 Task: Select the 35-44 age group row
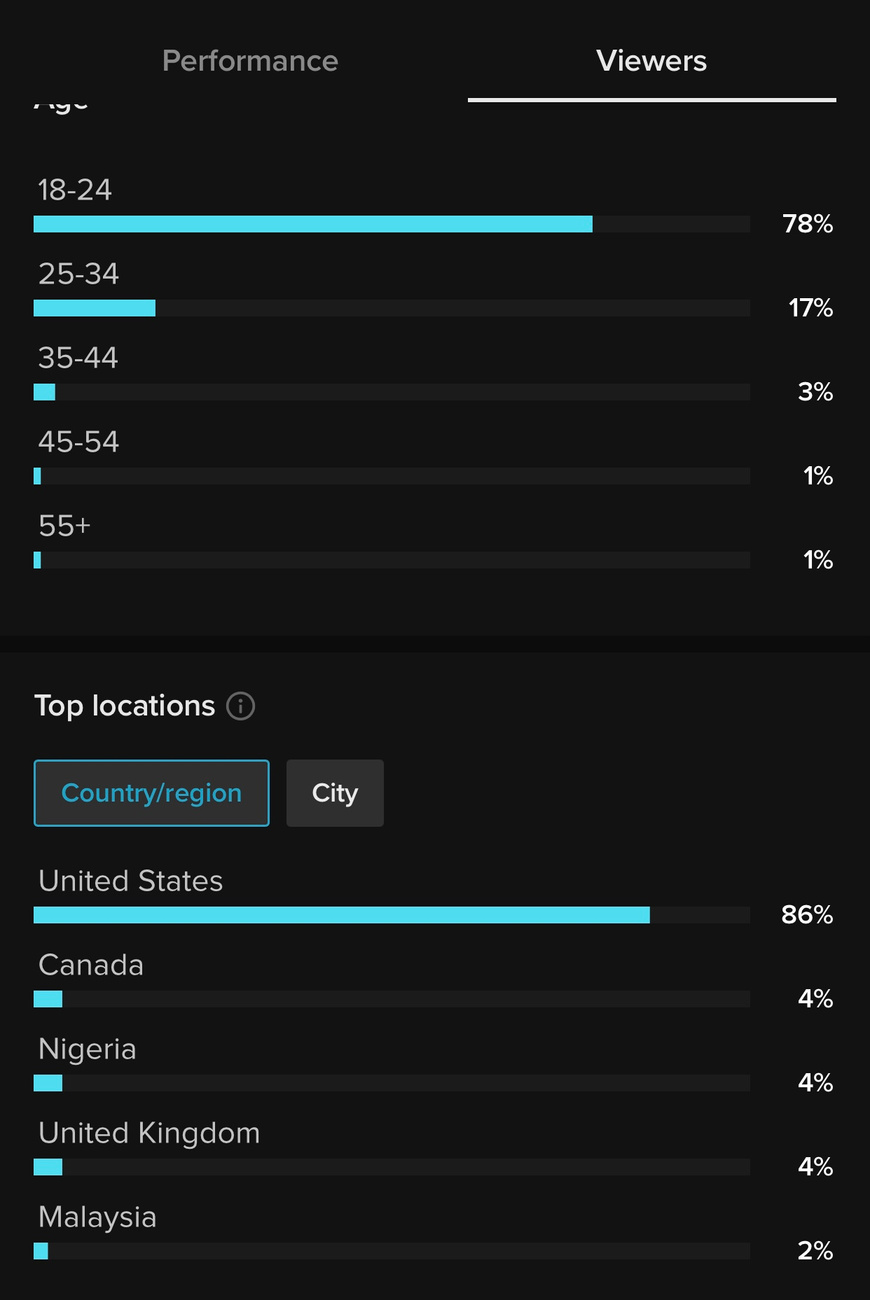coord(434,374)
